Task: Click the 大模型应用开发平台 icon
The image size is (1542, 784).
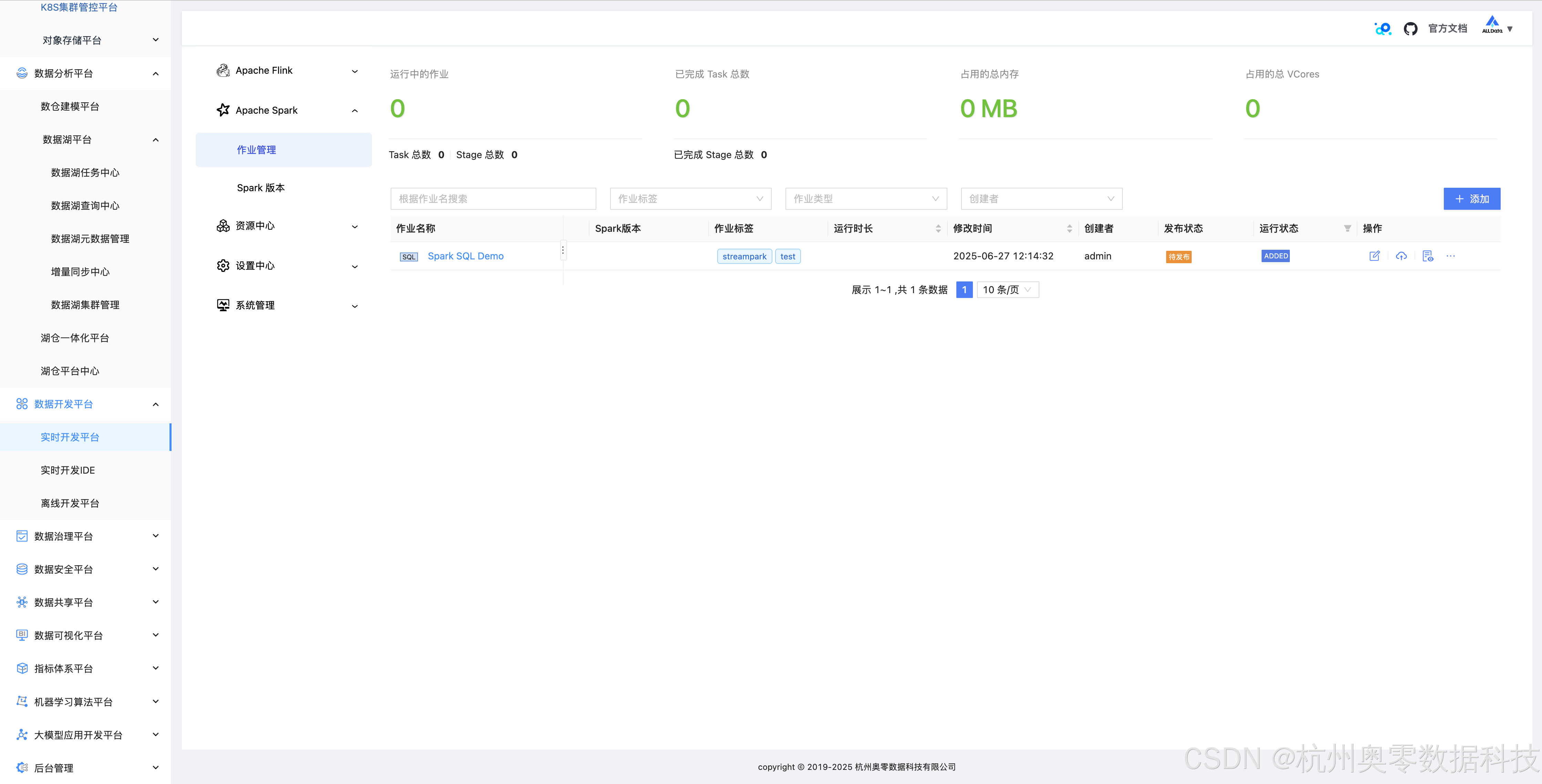Action: (22, 735)
